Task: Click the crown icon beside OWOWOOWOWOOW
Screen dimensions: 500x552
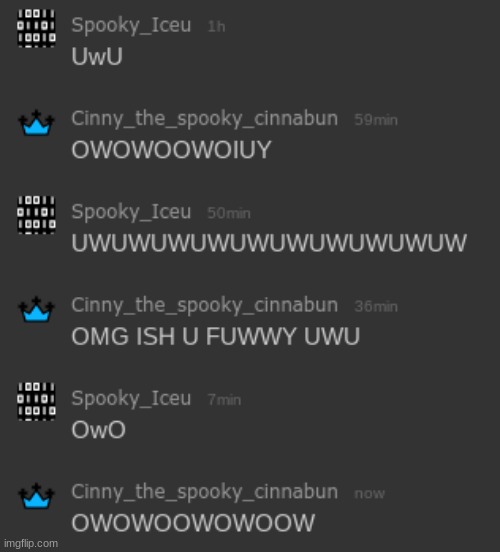Action: pyautogui.click(x=36, y=496)
